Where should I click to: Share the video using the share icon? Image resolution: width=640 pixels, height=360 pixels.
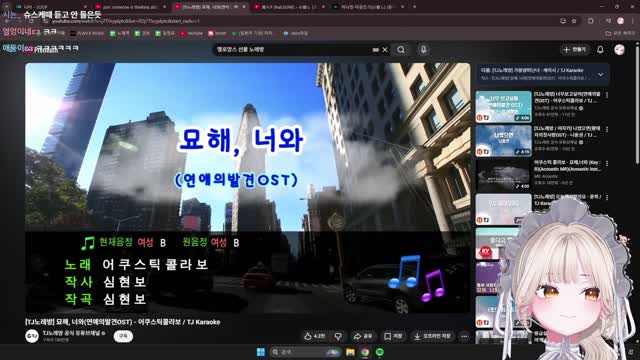click(363, 336)
